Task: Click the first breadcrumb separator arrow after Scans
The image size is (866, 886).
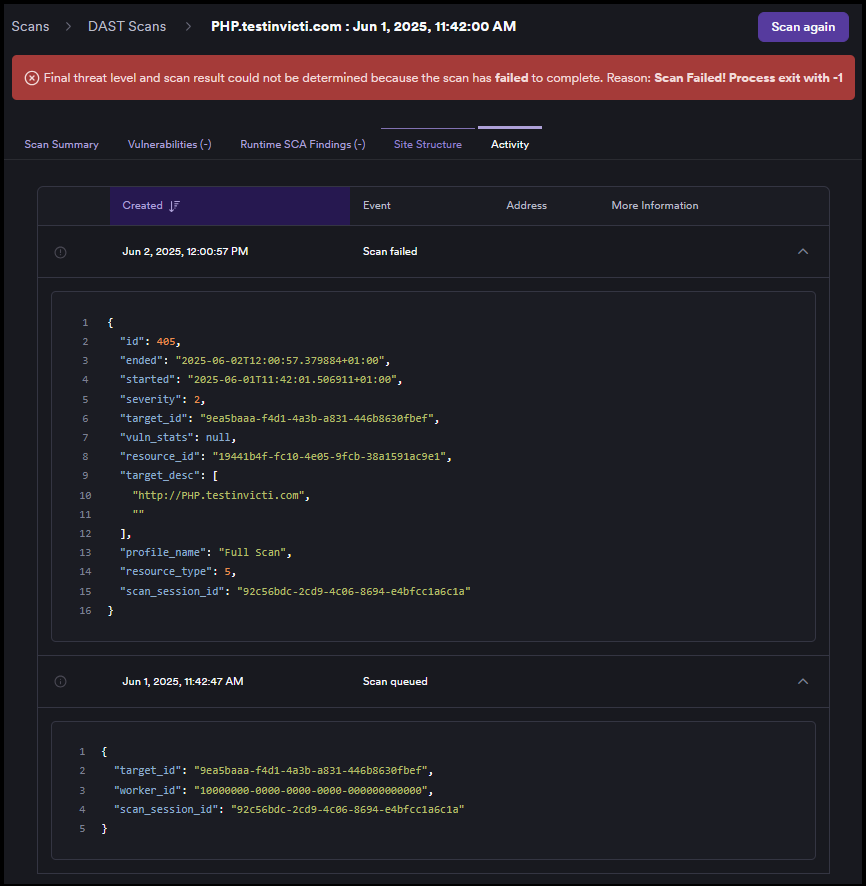Action: 68,27
